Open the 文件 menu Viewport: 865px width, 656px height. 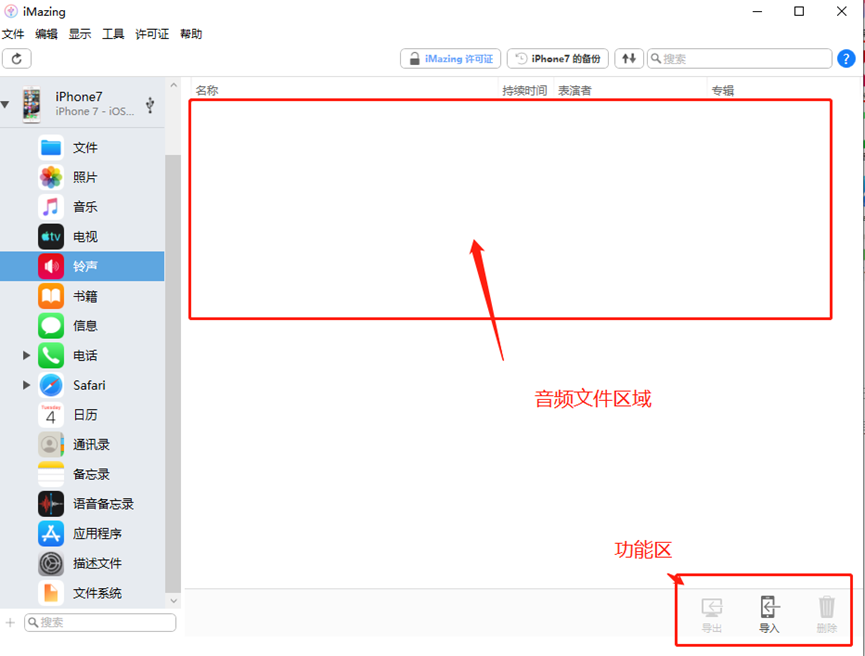coord(13,34)
